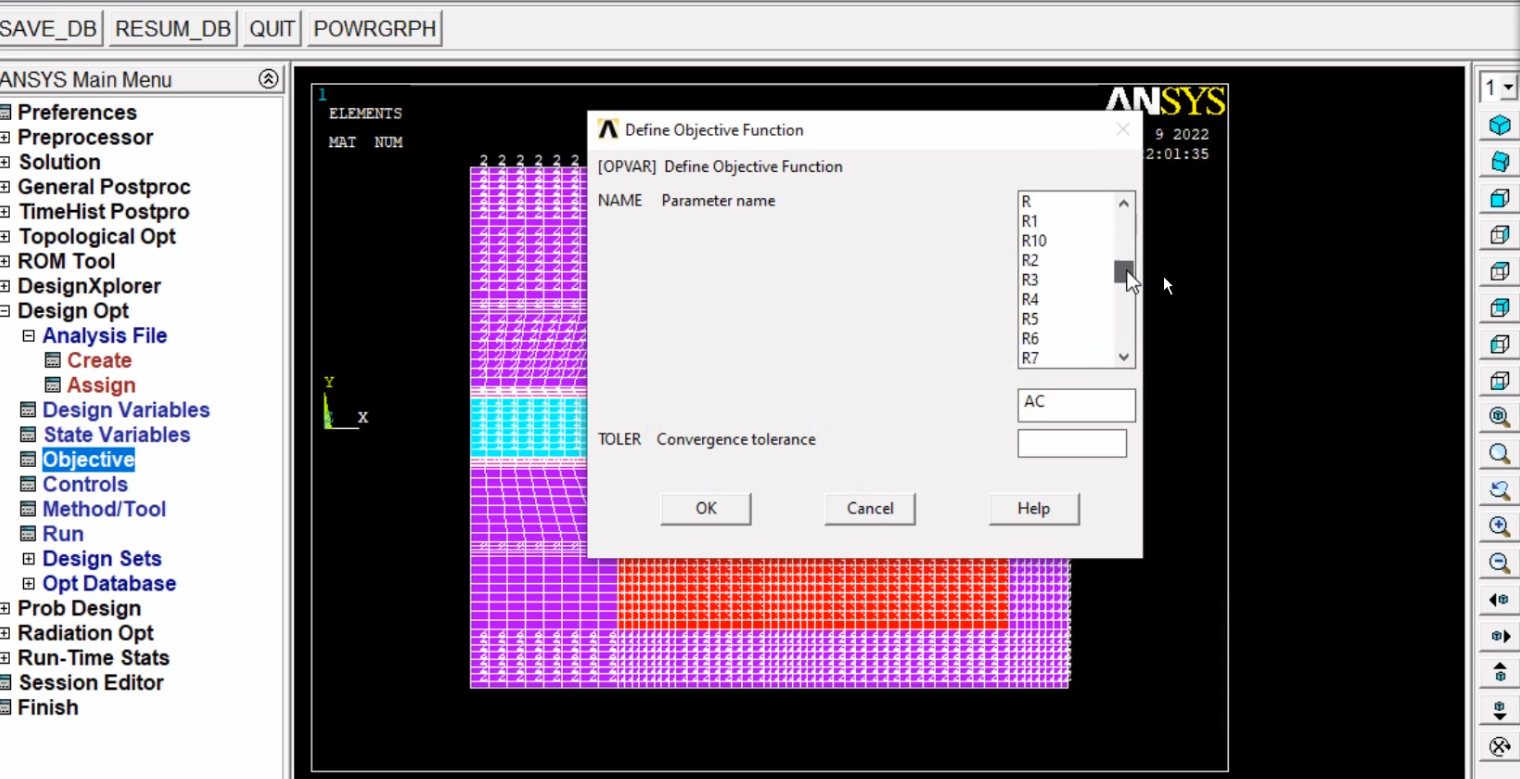This screenshot has height=779, width=1520.
Task: Expand the DesignXplorer tree node
Action: click(x=5, y=286)
